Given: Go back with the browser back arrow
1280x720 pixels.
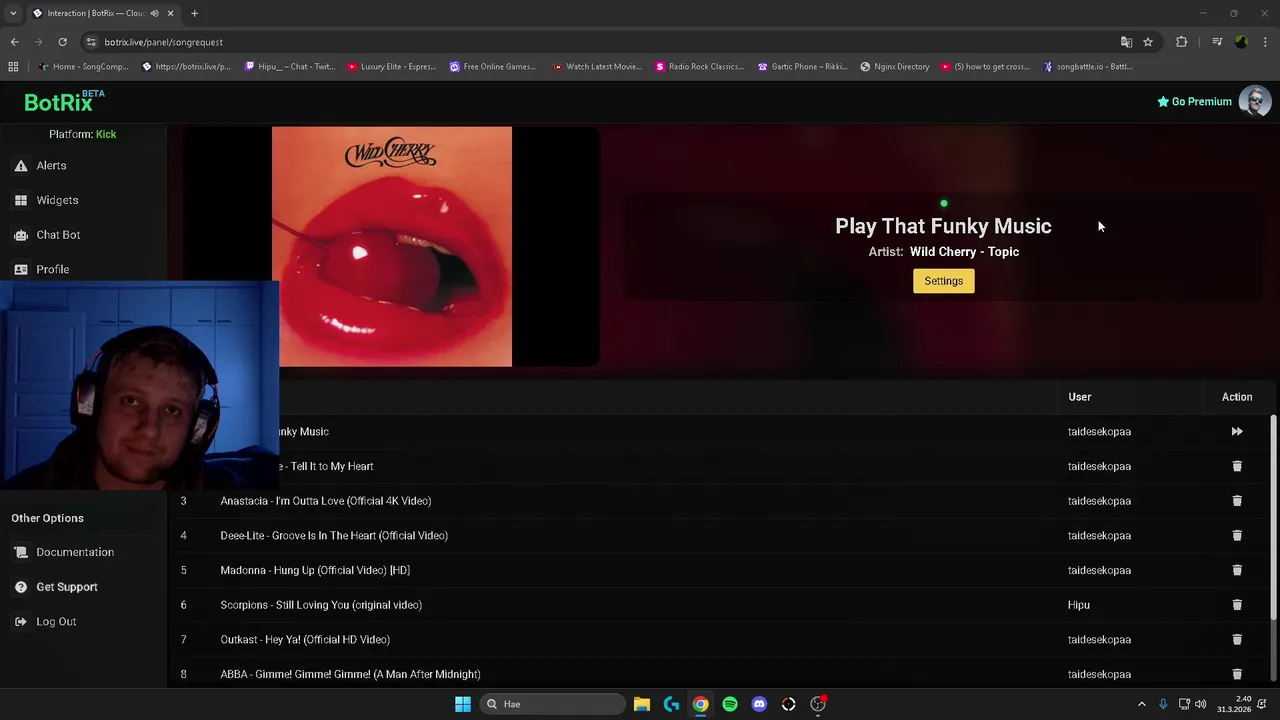Looking at the screenshot, I should point(14,42).
